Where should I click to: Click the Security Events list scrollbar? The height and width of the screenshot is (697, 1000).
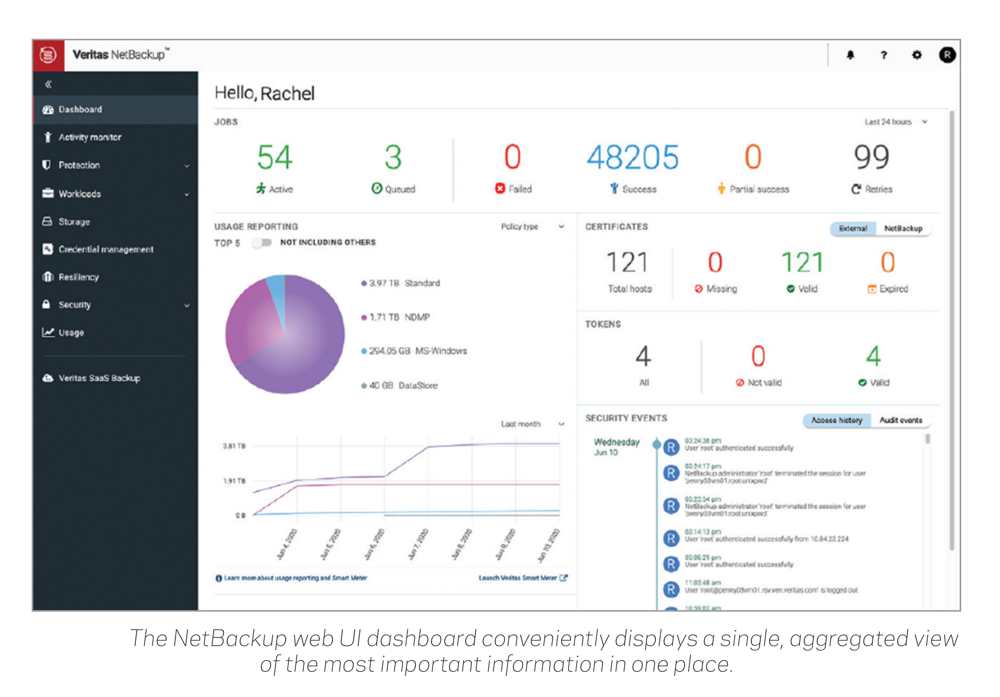tap(927, 439)
